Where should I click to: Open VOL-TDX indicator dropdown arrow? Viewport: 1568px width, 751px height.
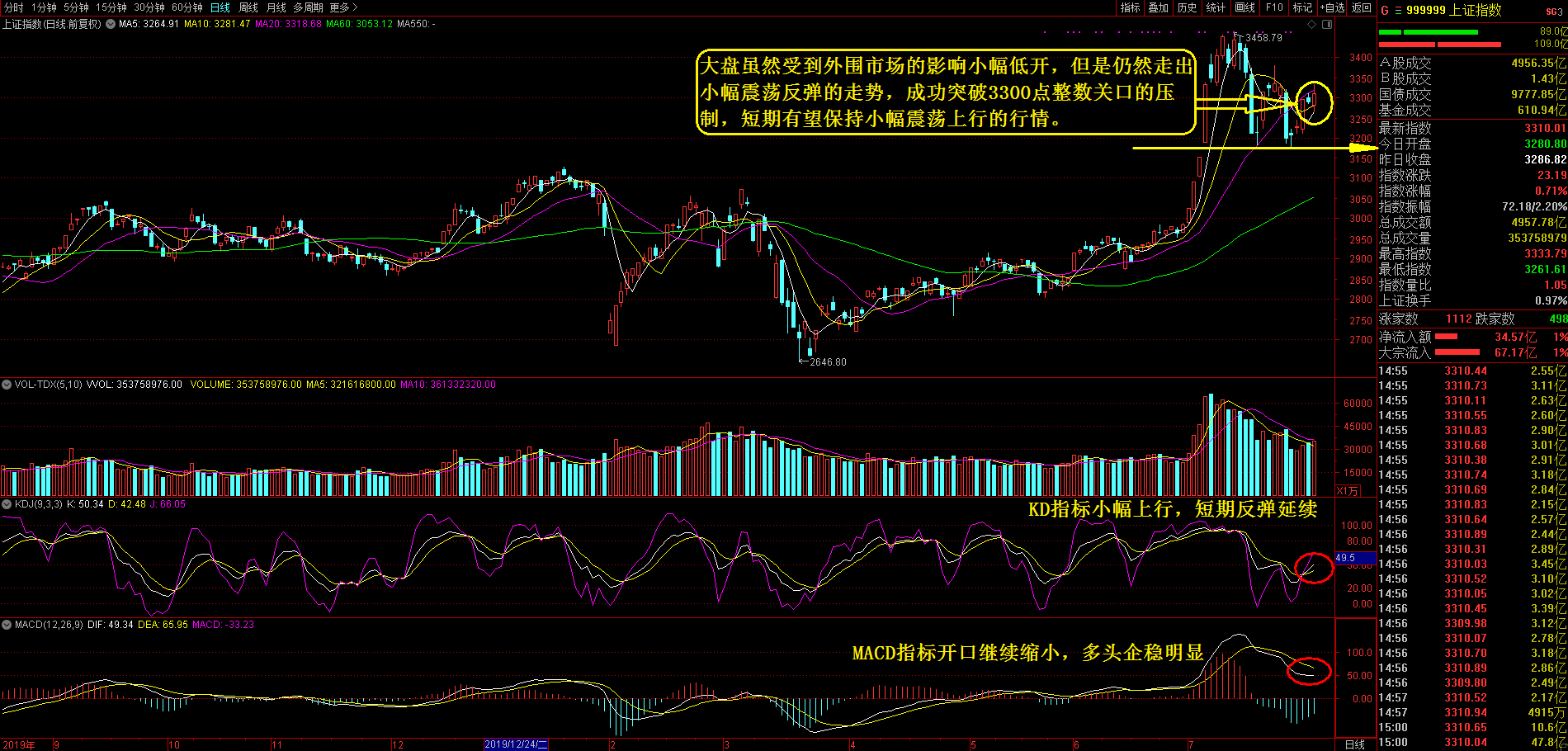pyautogui.click(x=7, y=385)
